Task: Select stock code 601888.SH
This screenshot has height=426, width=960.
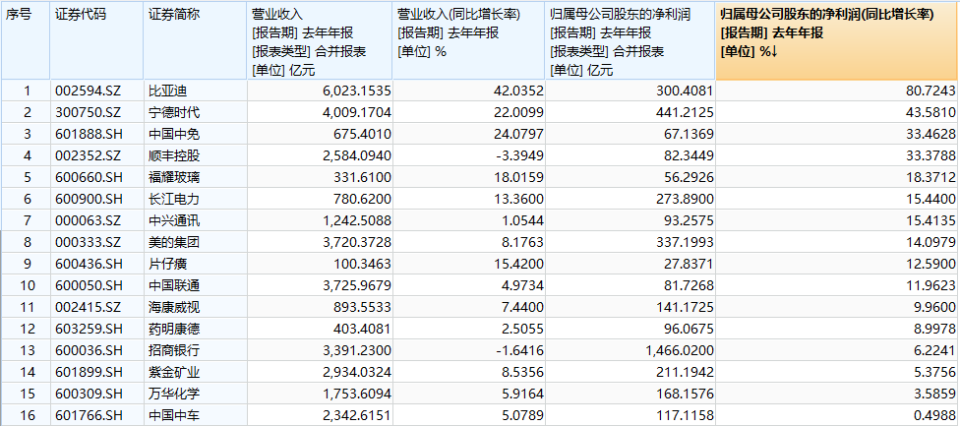Action: [89, 135]
